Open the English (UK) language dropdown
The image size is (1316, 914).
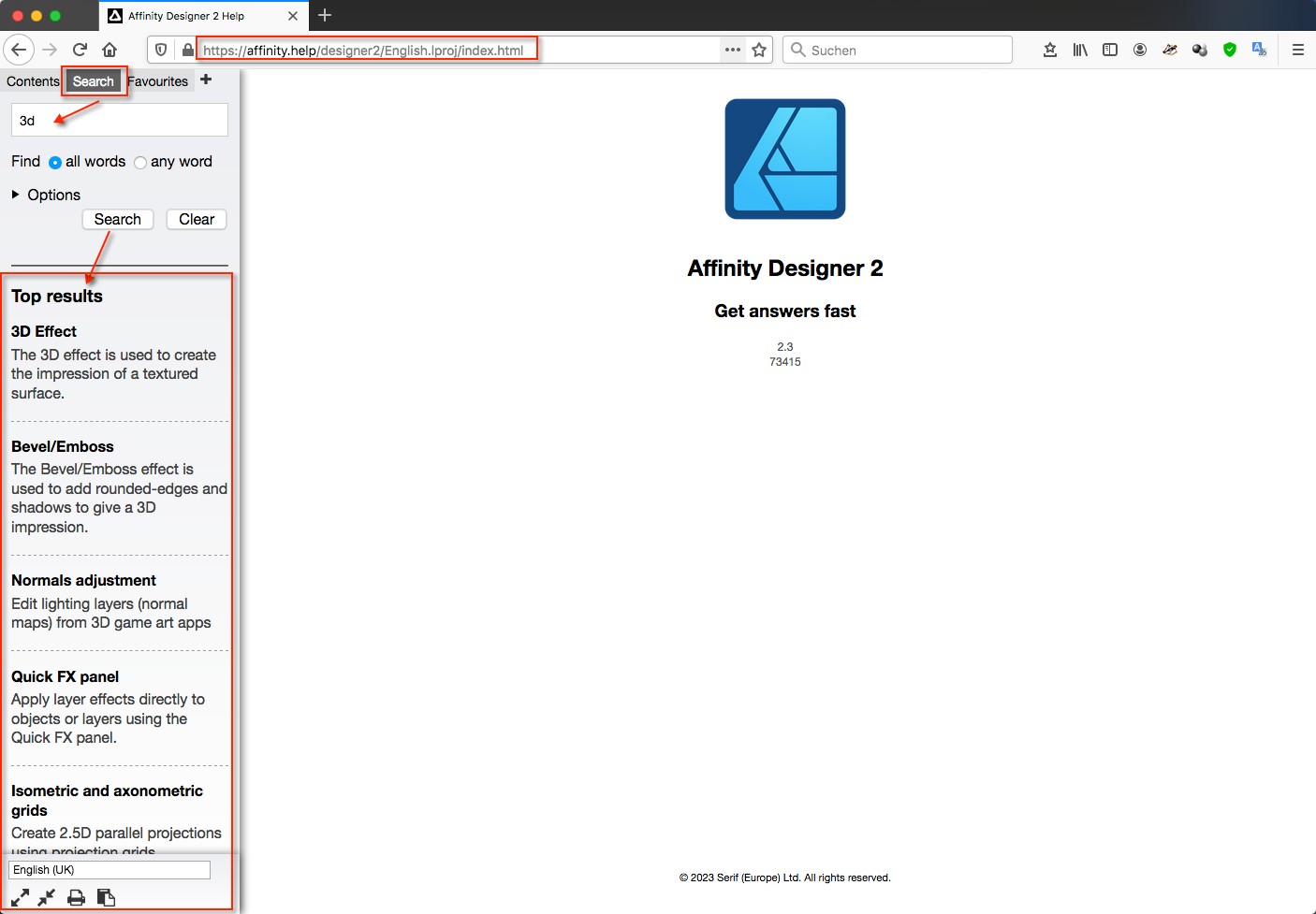110,870
